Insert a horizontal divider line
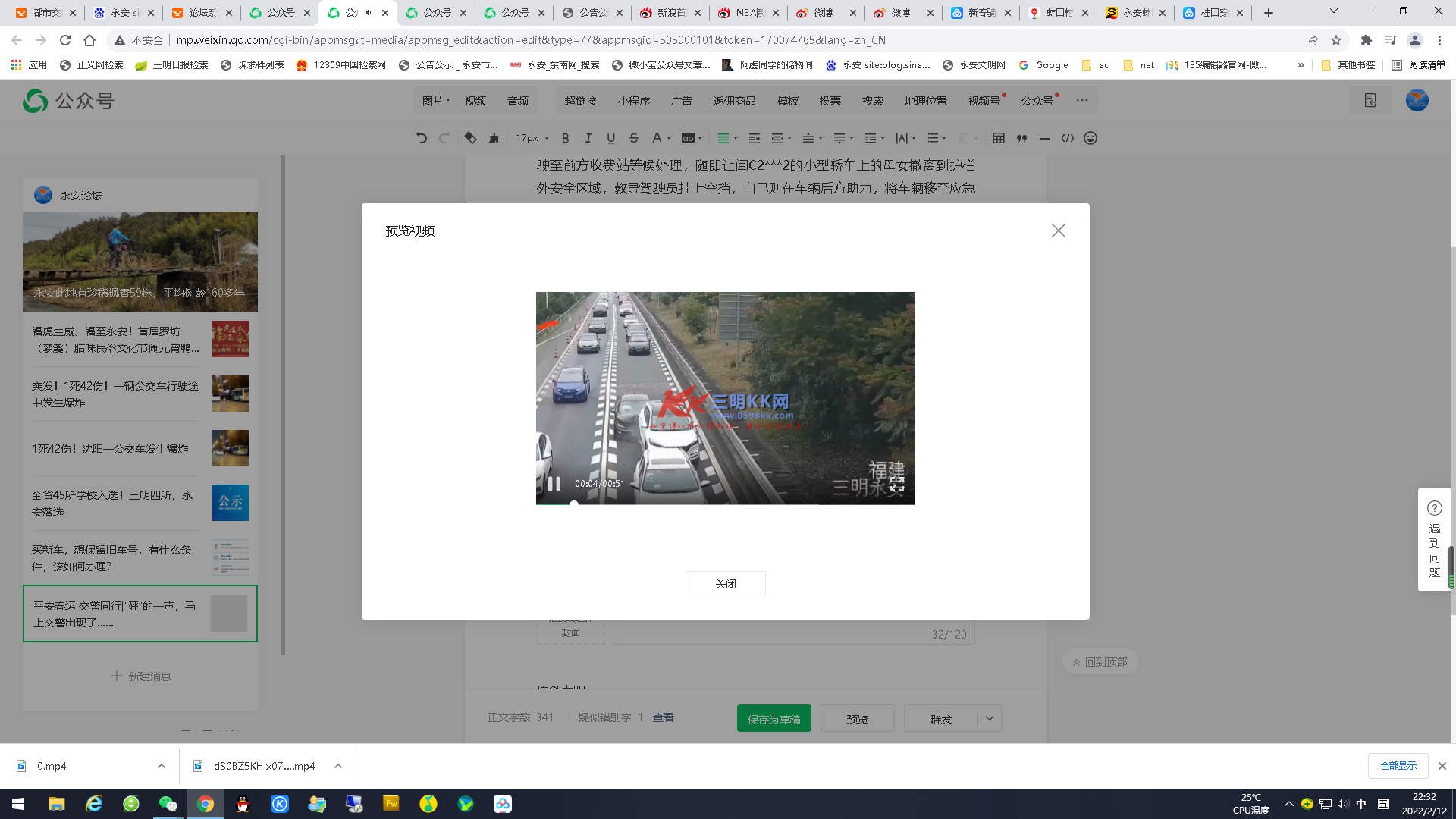Image resolution: width=1456 pixels, height=819 pixels. pos(1045,138)
